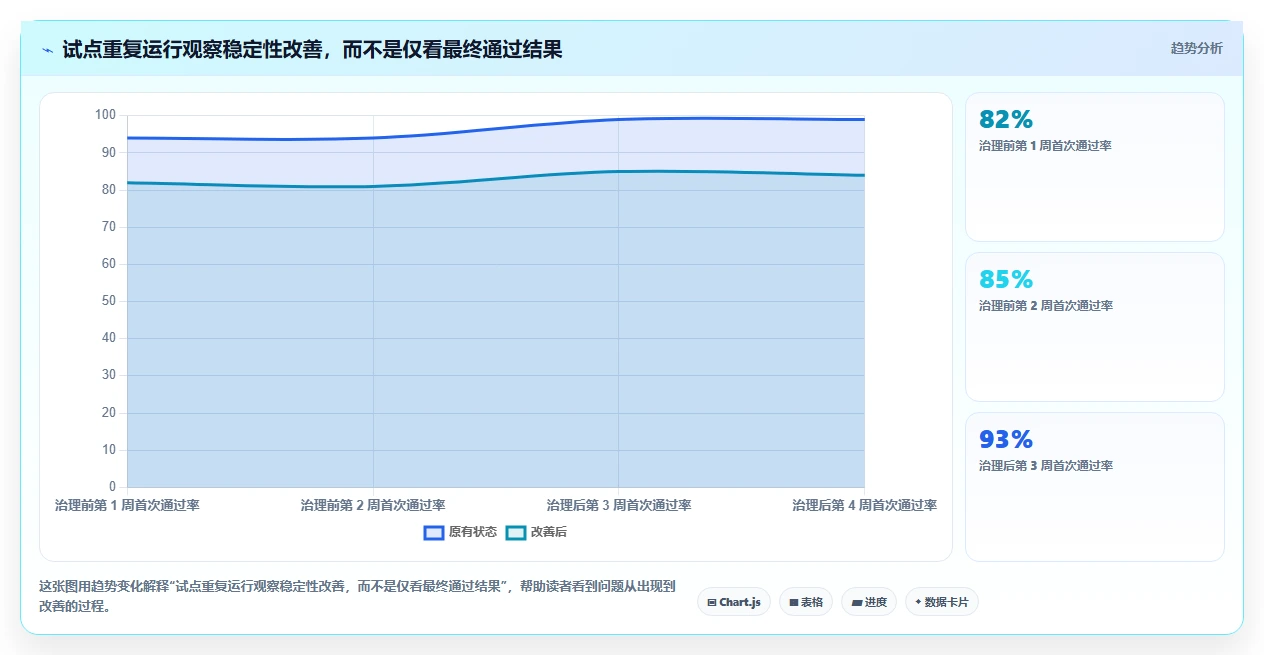The width and height of the screenshot is (1264, 655).
Task: Click x-axis label 治理后第 4 周首次通过率
Action: coord(864,505)
